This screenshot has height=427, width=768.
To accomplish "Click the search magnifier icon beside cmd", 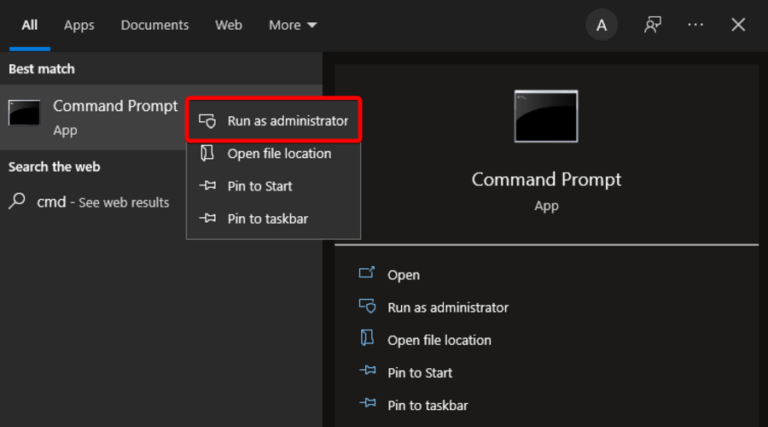I will point(17,202).
